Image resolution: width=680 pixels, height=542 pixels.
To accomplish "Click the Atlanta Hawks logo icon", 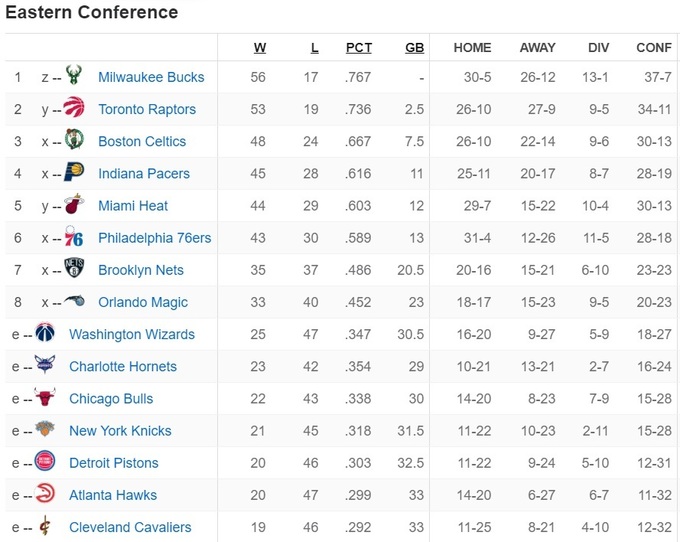I will point(46,495).
